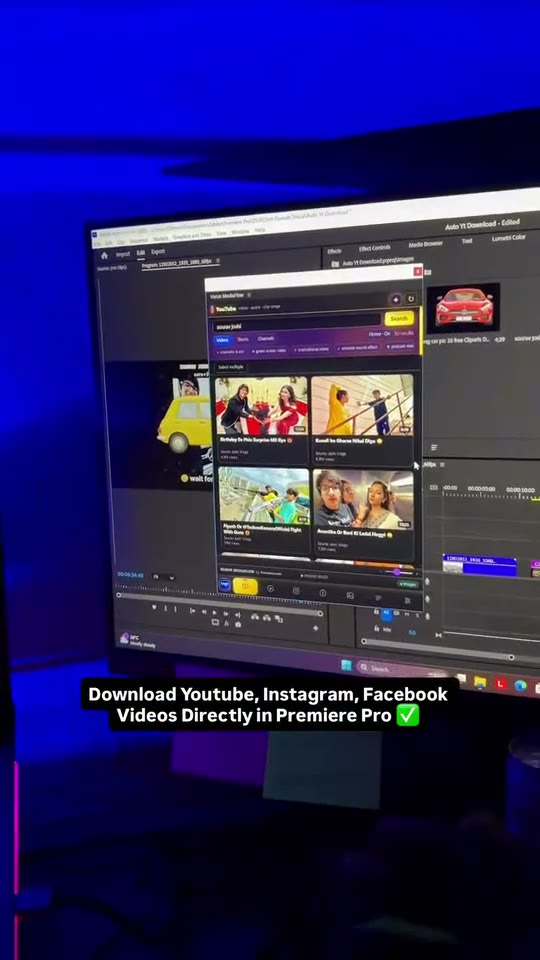Viewport: 540px width, 960px height.
Task: Click the blue logo icon in plugin bottom bar
Action: pyautogui.click(x=225, y=585)
